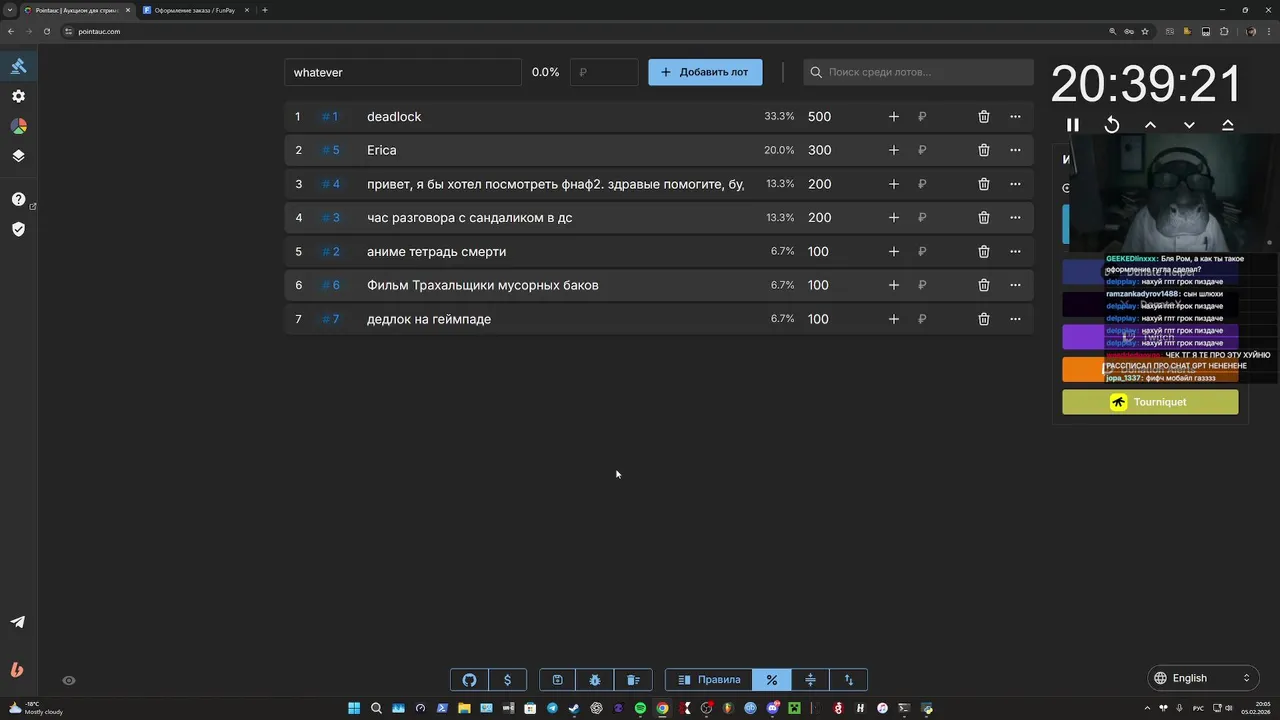
Task: Click the bug report icon
Action: click(595, 680)
